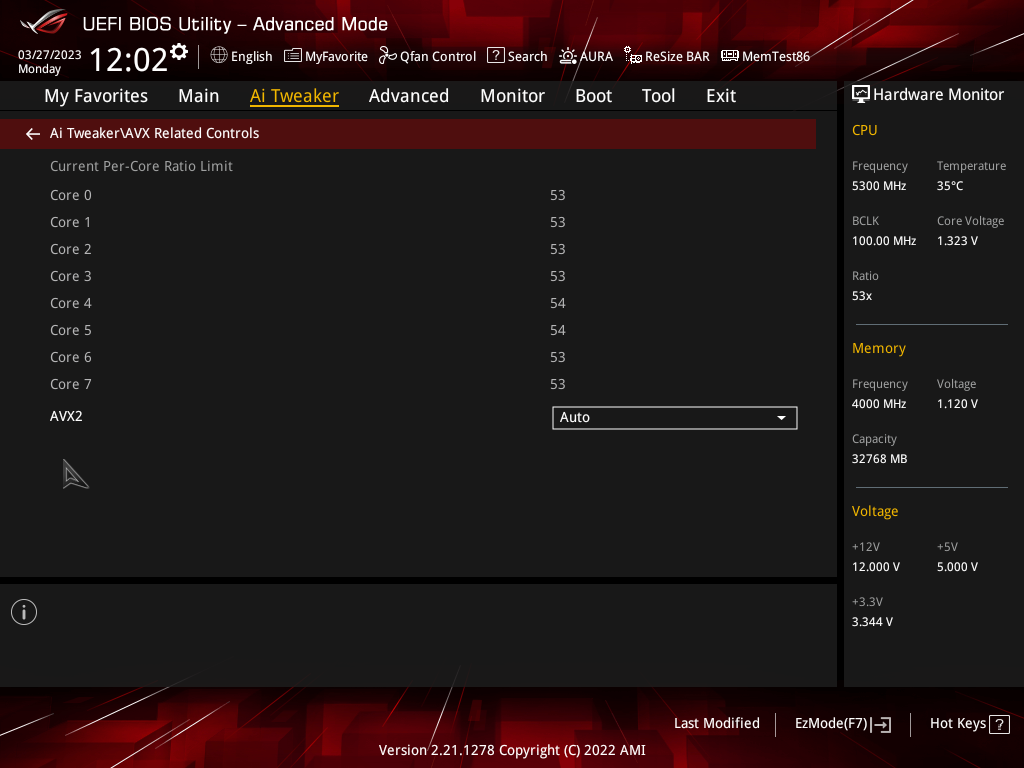Click the Ratio value 53x

tap(861, 296)
